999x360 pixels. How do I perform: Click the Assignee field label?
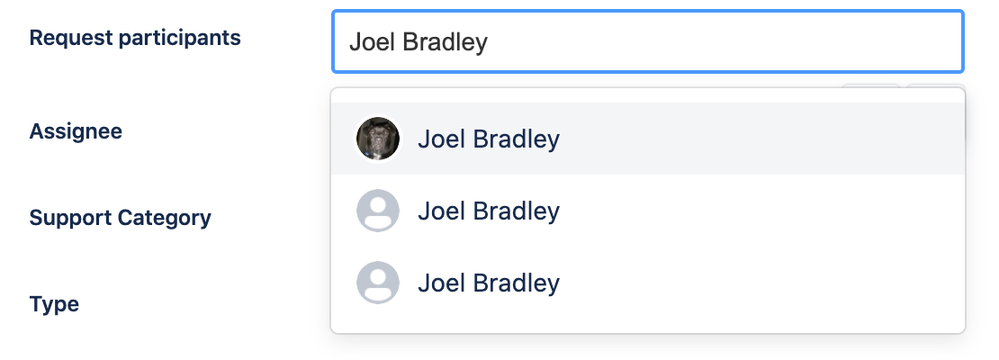(76, 131)
